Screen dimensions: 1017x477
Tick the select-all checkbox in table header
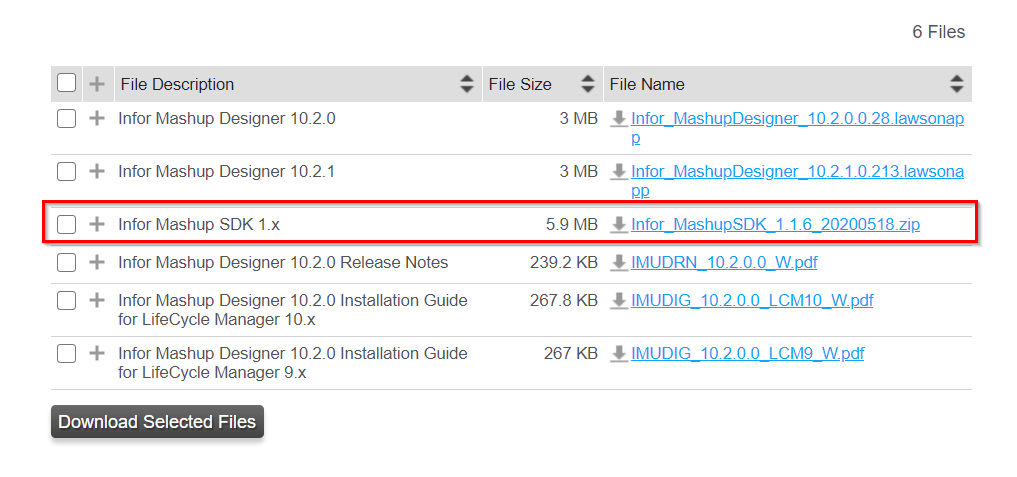pos(66,83)
